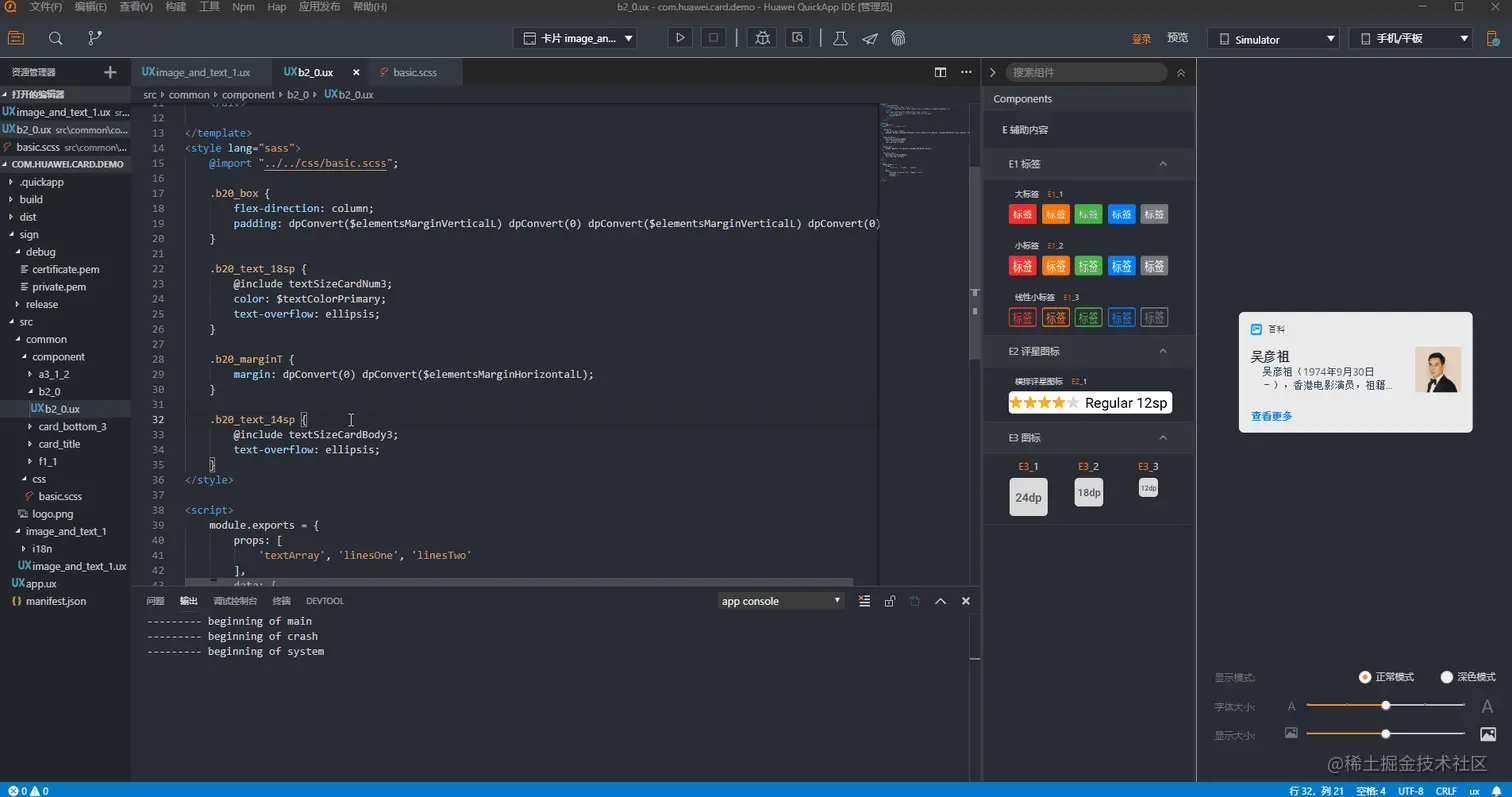Expand the card_bottom_3 folder
Image resolution: width=1512 pixels, height=797 pixels.
pyautogui.click(x=72, y=426)
